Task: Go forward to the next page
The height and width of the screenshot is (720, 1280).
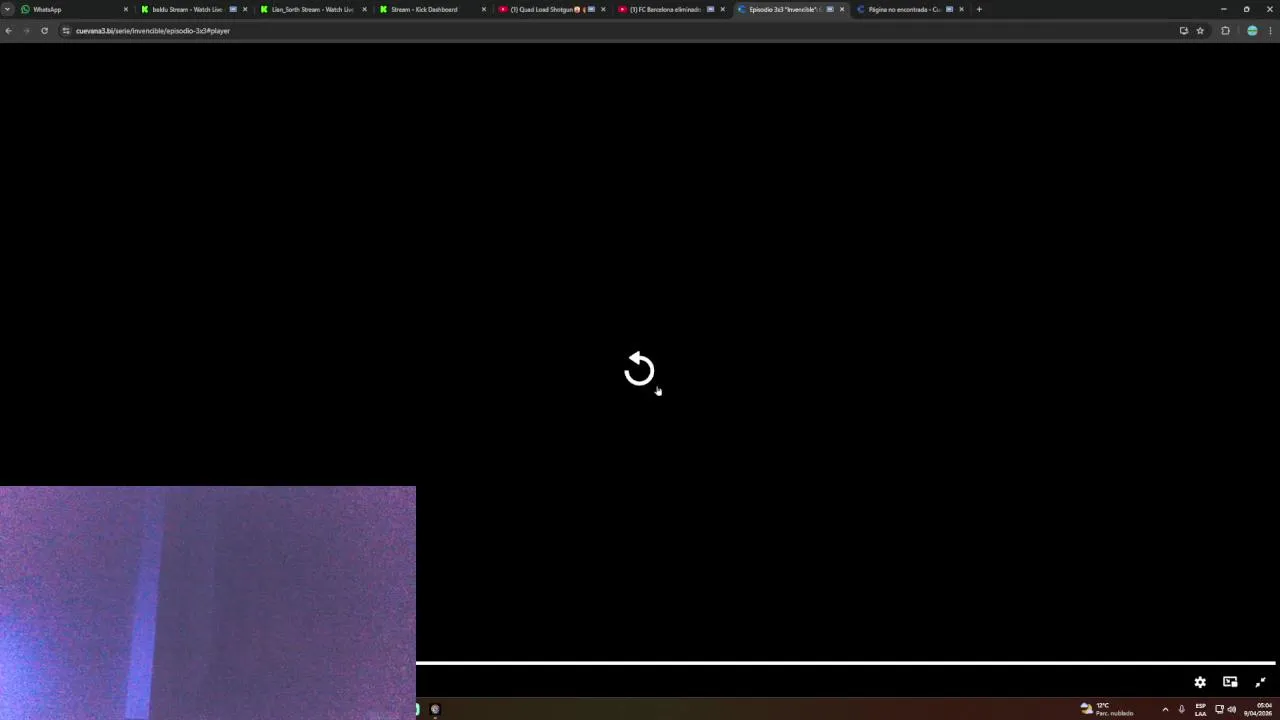Action: pos(27,30)
